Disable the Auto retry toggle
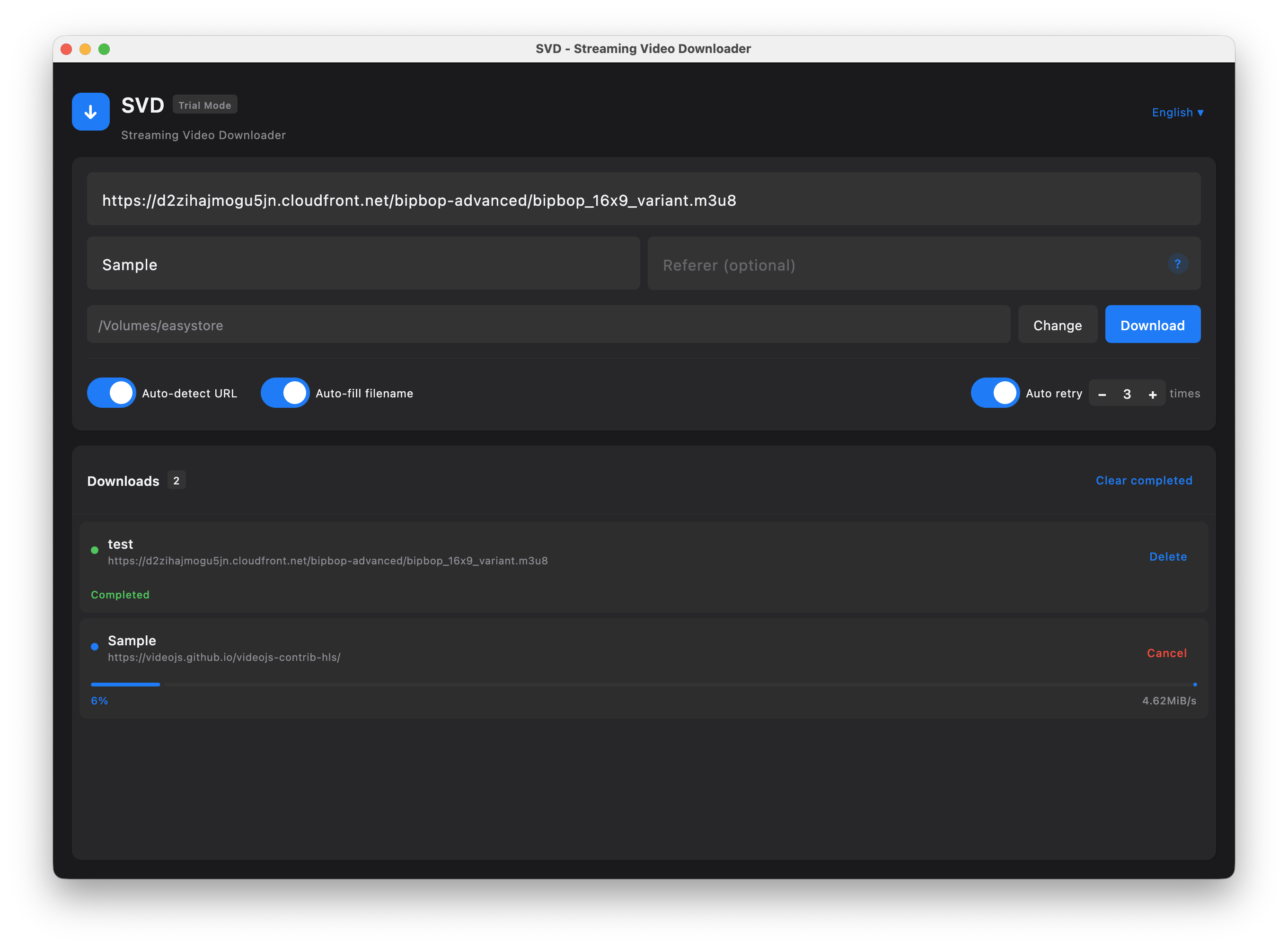This screenshot has height=949, width=1288. [x=995, y=392]
